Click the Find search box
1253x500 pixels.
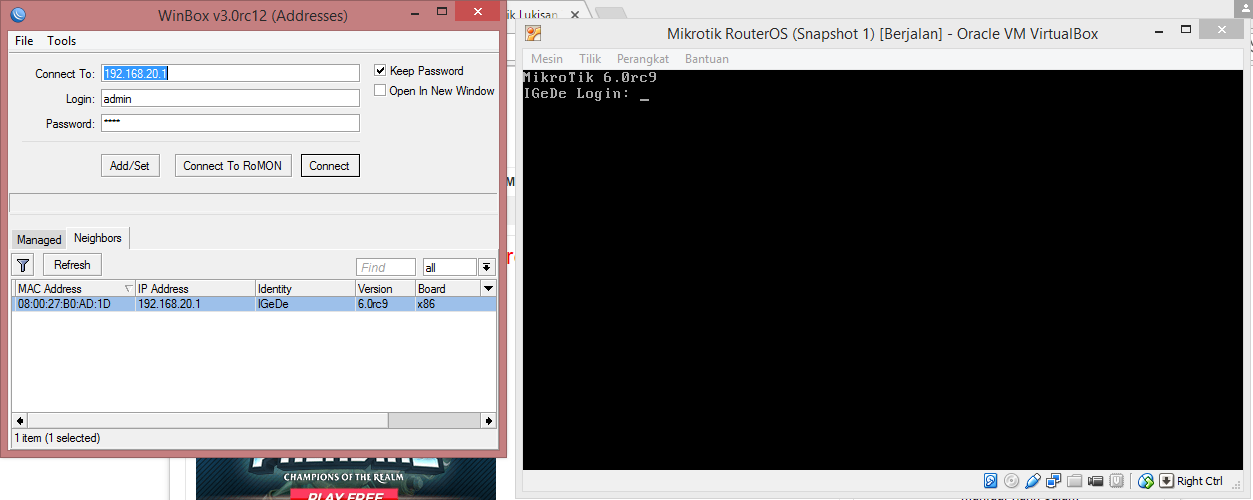pyautogui.click(x=386, y=267)
